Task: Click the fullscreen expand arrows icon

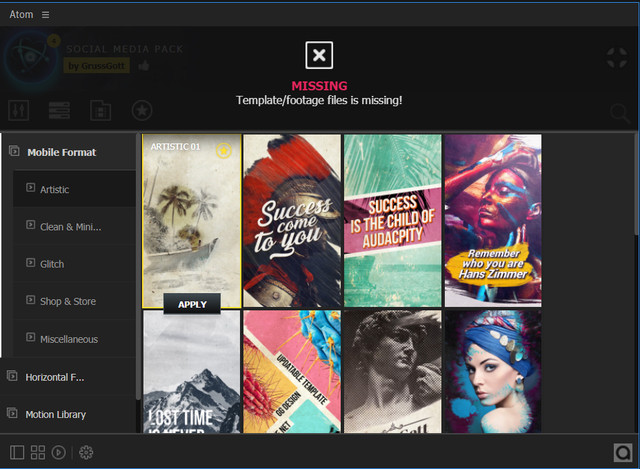Action: point(617,58)
